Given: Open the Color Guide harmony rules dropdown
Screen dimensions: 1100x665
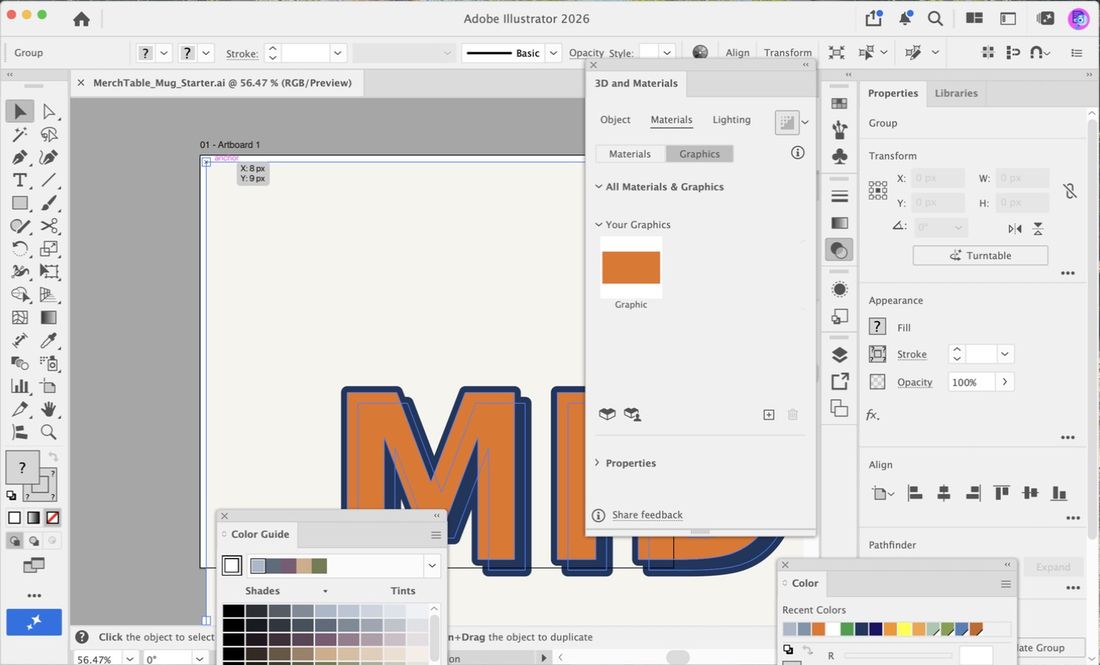Looking at the screenshot, I should tap(432, 565).
